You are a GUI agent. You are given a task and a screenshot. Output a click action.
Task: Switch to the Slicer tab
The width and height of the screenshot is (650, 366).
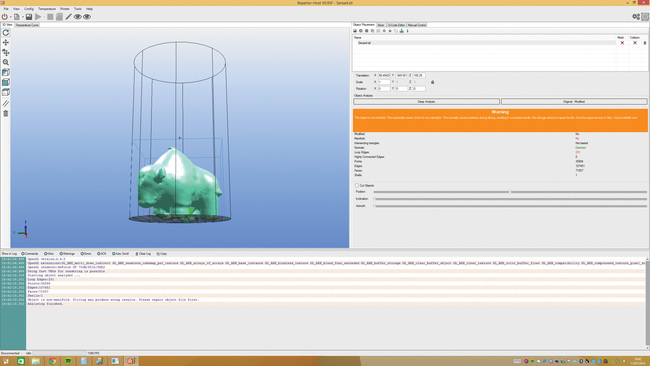click(381, 25)
